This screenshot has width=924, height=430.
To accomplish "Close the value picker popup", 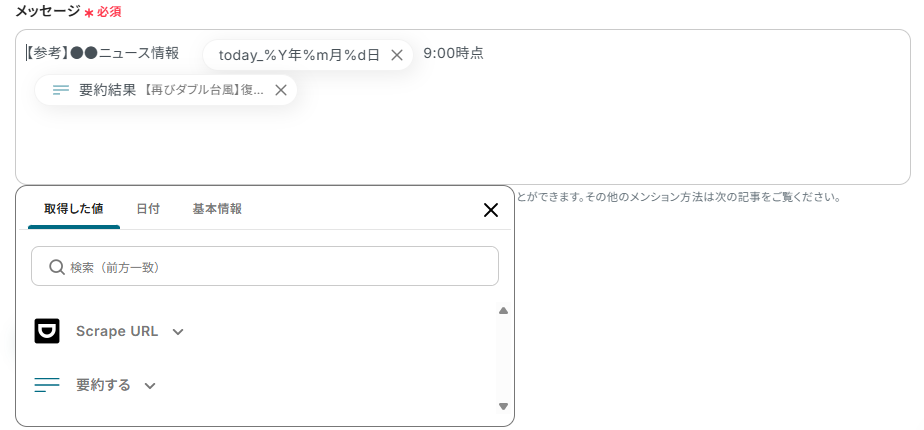I will click(x=490, y=210).
